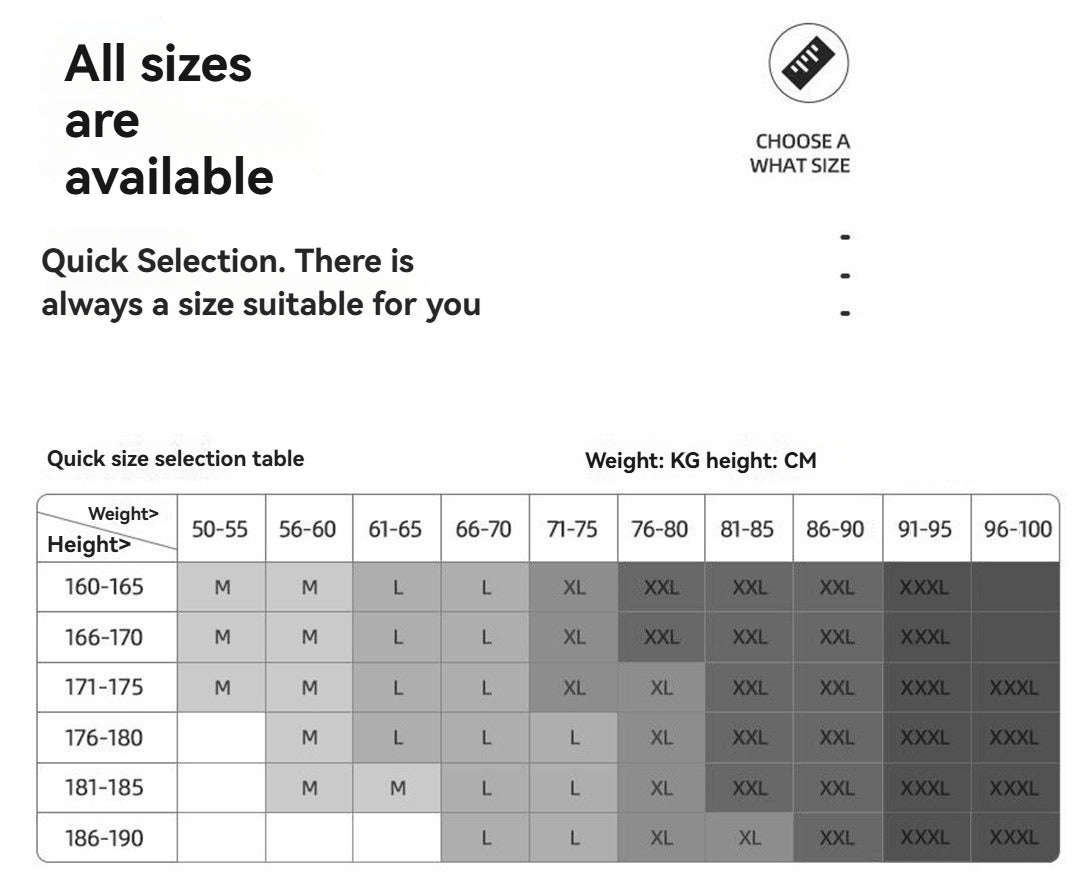Select XL cell for 186-190 height, 81-85 weight
1091x880 pixels.
749,838
